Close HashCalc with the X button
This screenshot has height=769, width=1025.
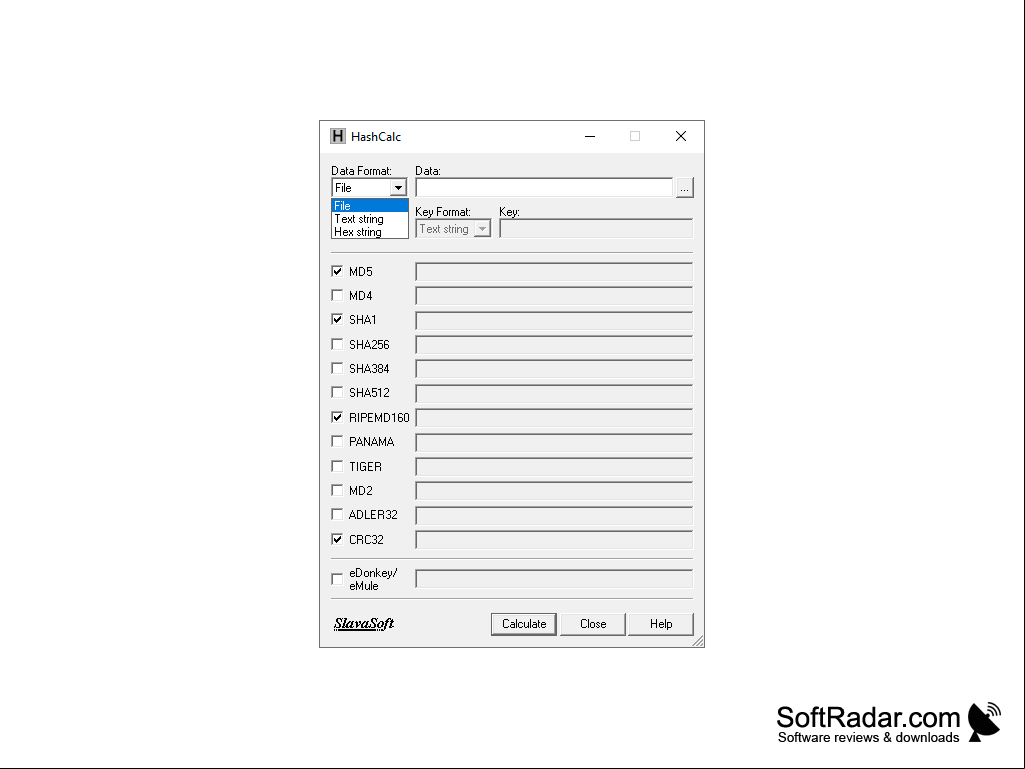pos(681,136)
